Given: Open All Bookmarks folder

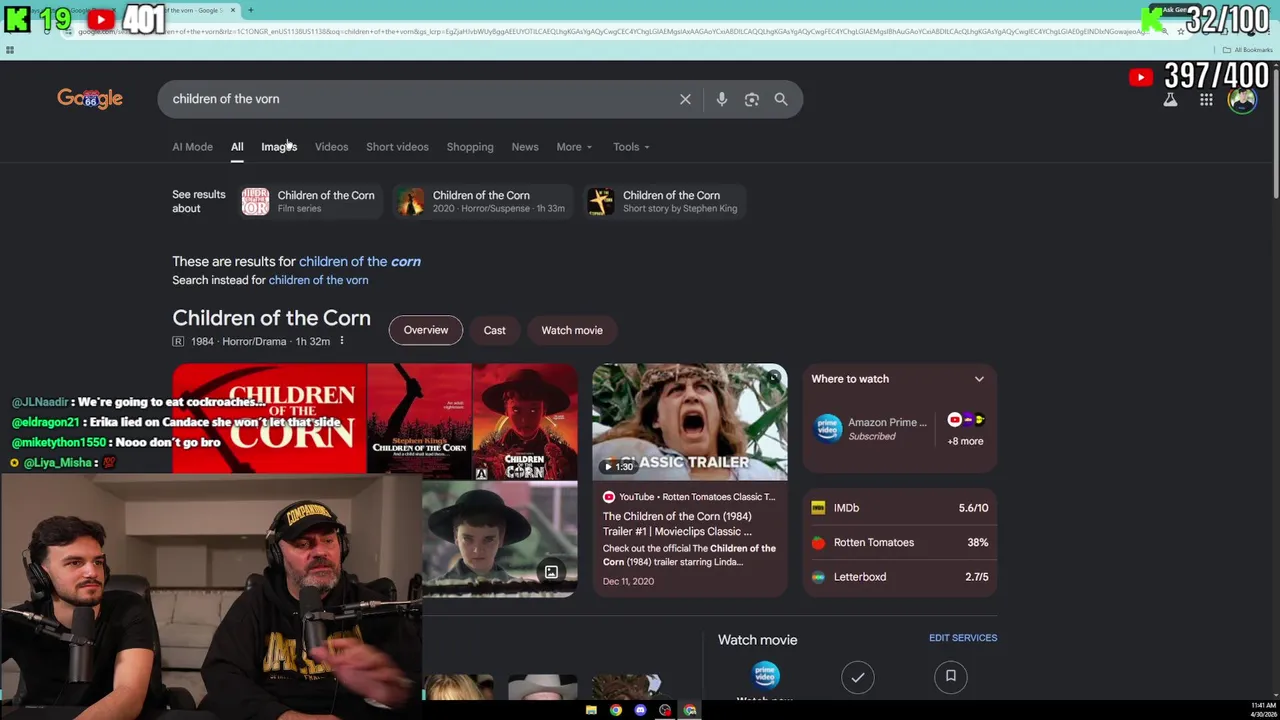Looking at the screenshot, I should [x=1247, y=50].
